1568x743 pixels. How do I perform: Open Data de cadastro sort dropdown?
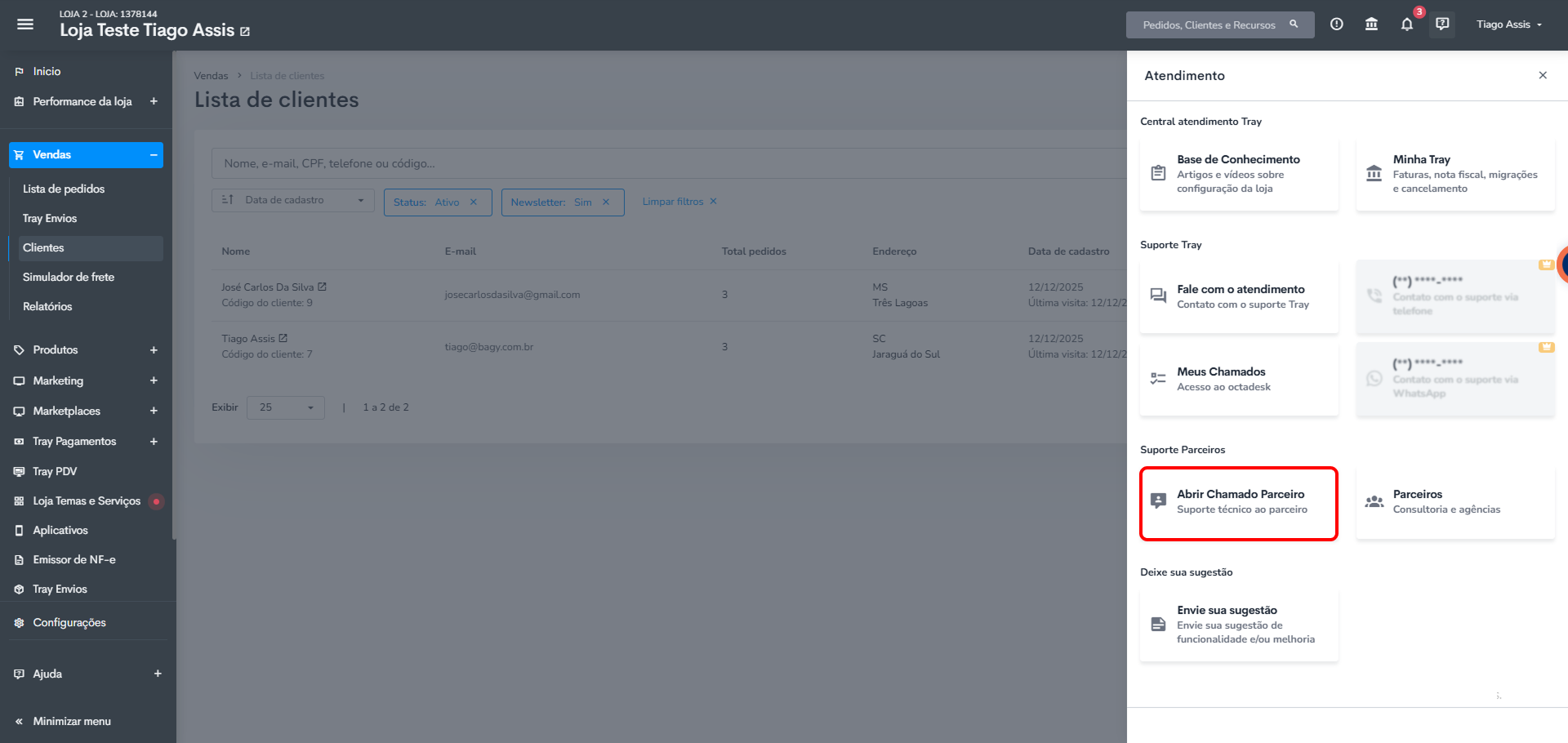tap(293, 200)
